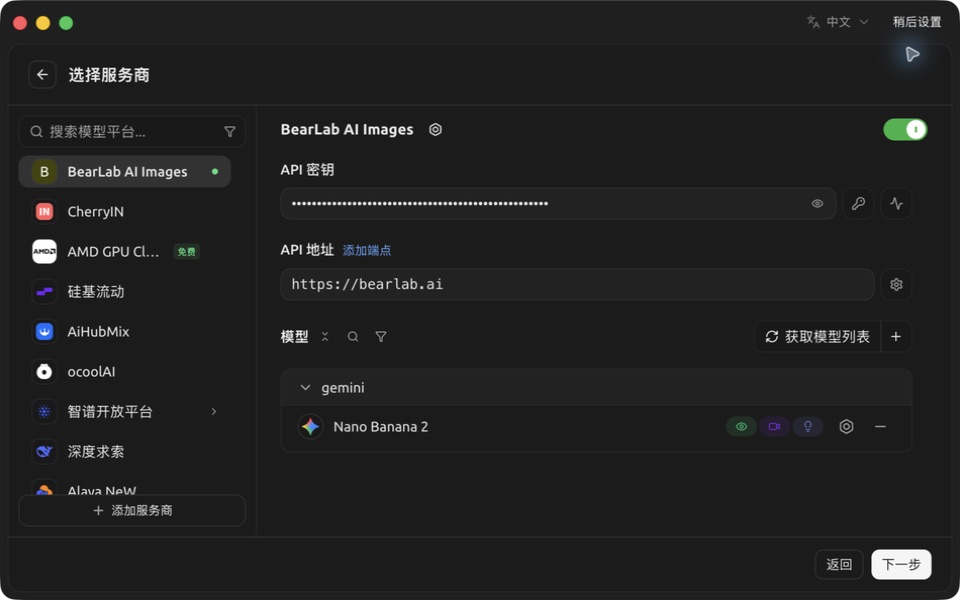Viewport: 960px width, 600px height.
Task: Click the purple video capability badge
Action: point(774,427)
